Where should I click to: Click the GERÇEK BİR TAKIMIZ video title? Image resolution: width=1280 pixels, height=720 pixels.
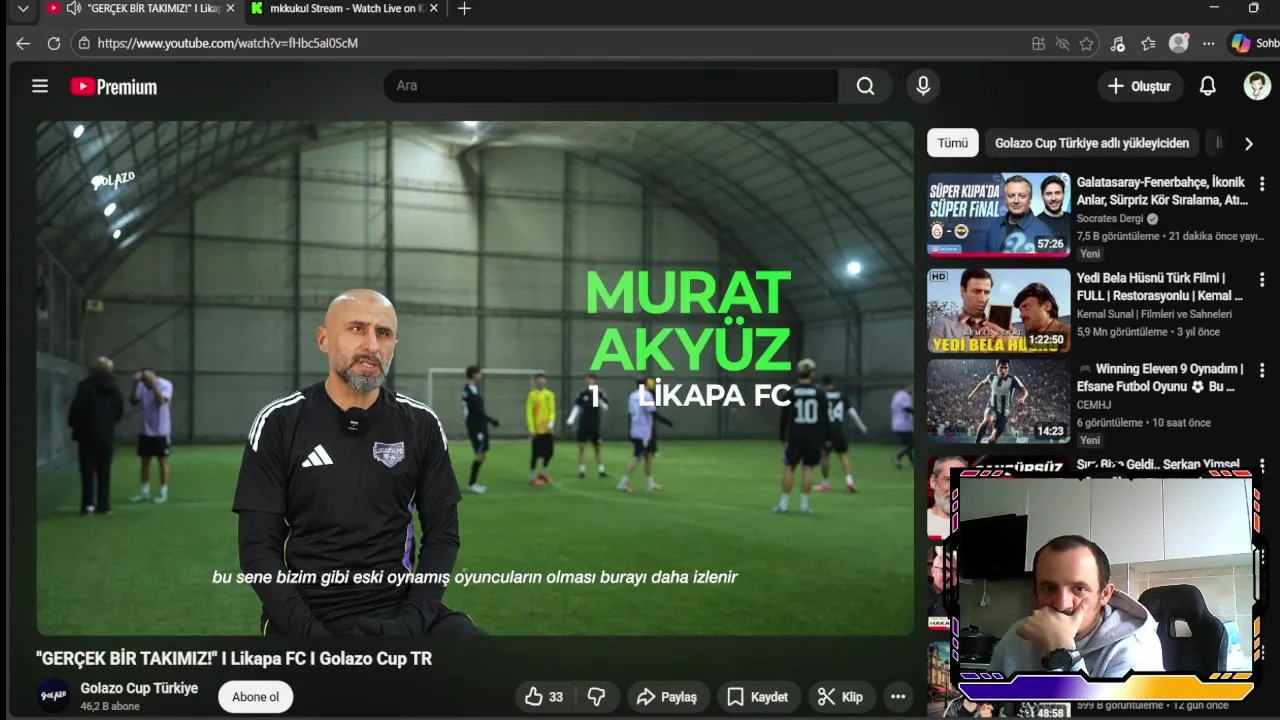click(234, 658)
